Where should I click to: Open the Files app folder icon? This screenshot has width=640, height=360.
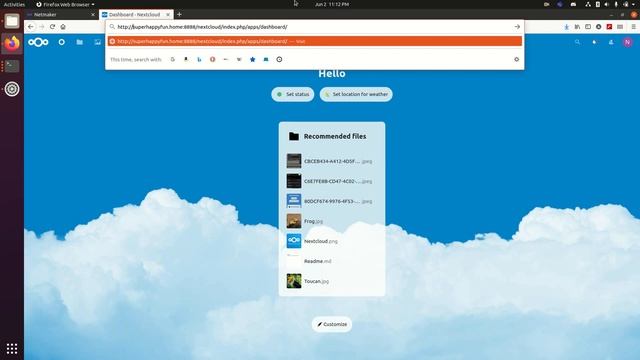[x=80, y=42]
